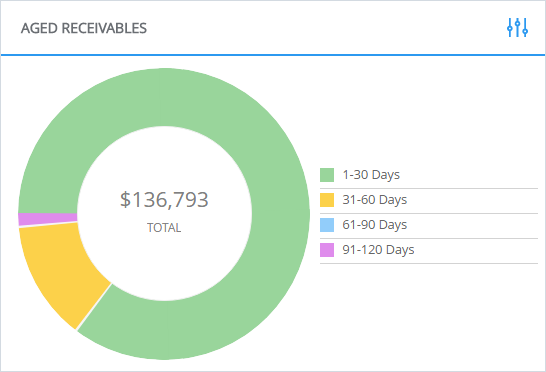Select the 31-60 Days legend label
Image resolution: width=546 pixels, height=372 pixels.
point(375,200)
